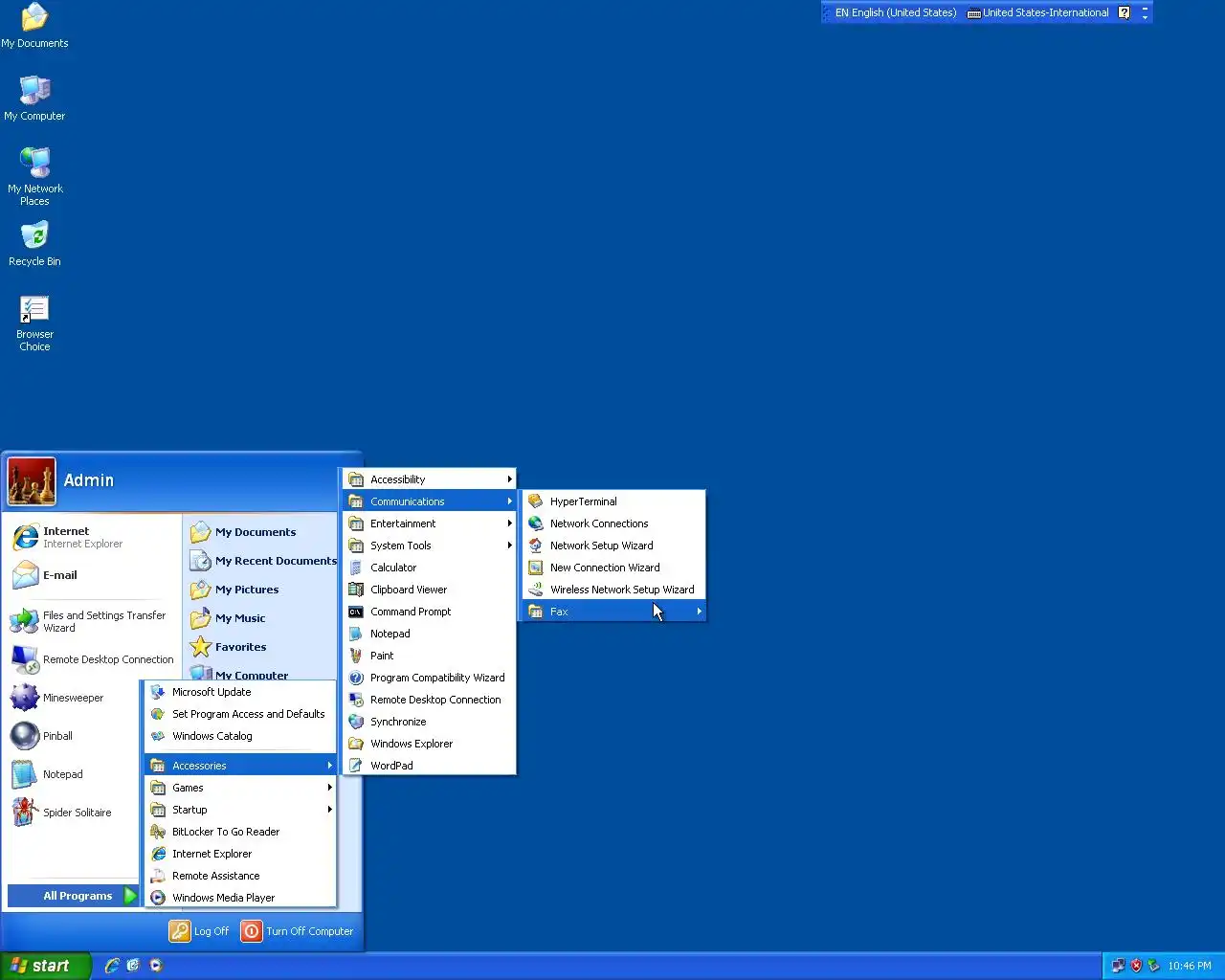Open Network Connections in Communications menu
This screenshot has height=980, width=1225.
[613, 523]
